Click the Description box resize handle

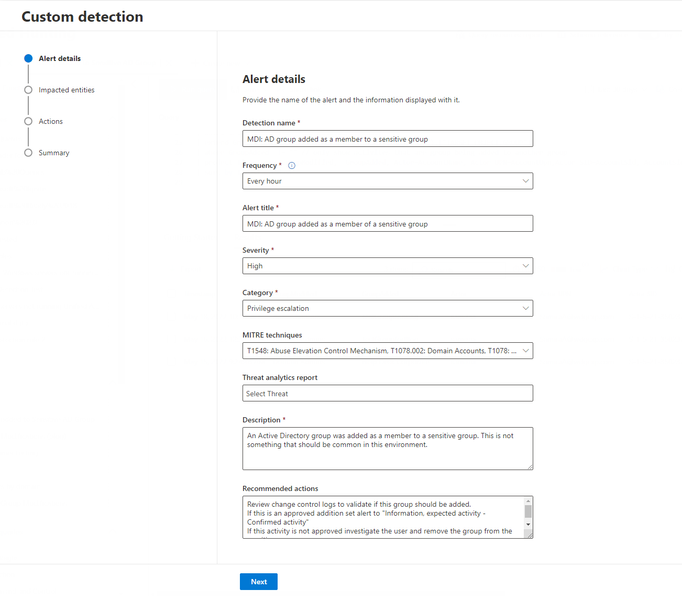point(529,465)
